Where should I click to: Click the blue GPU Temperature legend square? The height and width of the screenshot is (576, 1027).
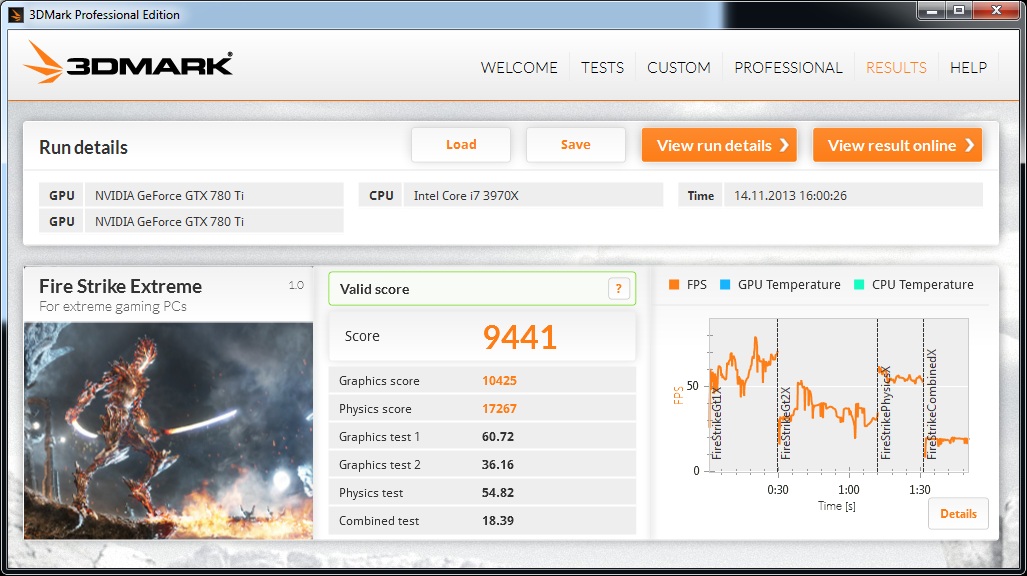tap(725, 284)
